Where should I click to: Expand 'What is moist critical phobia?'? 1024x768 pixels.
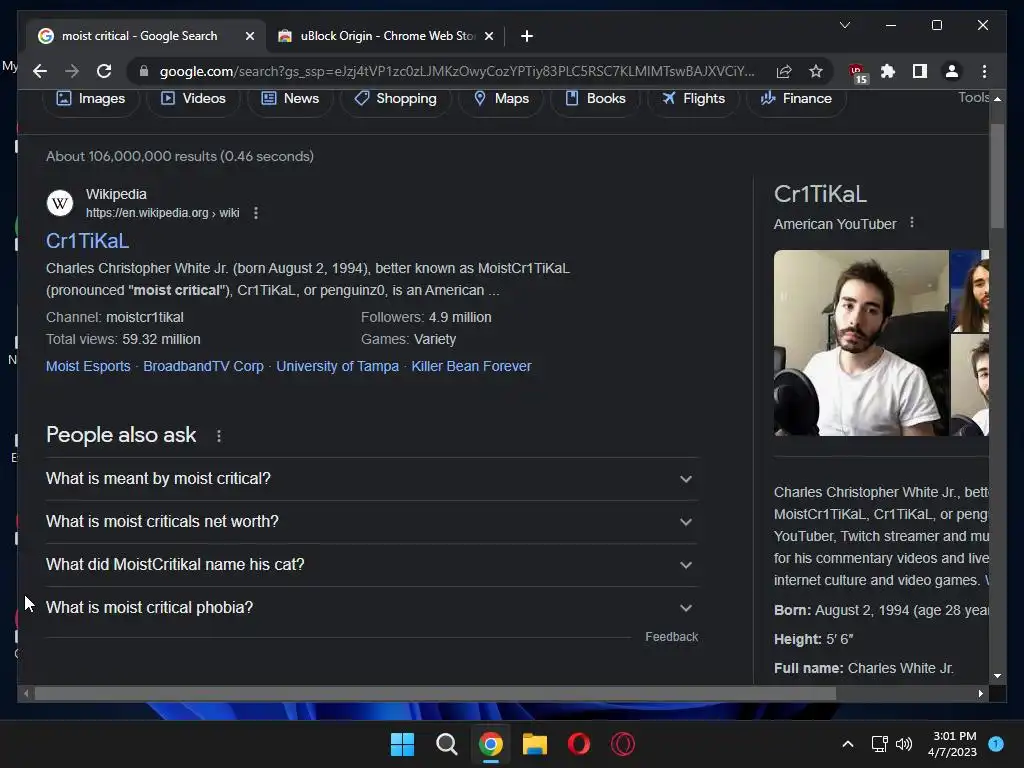[x=372, y=608]
